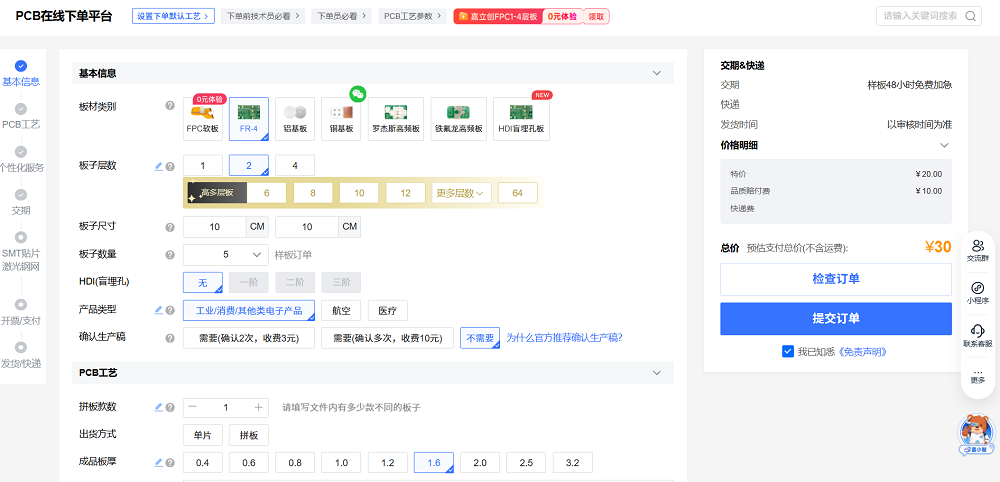Open 板子数量 quantity dropdown
1000x482 pixels.
226,254
